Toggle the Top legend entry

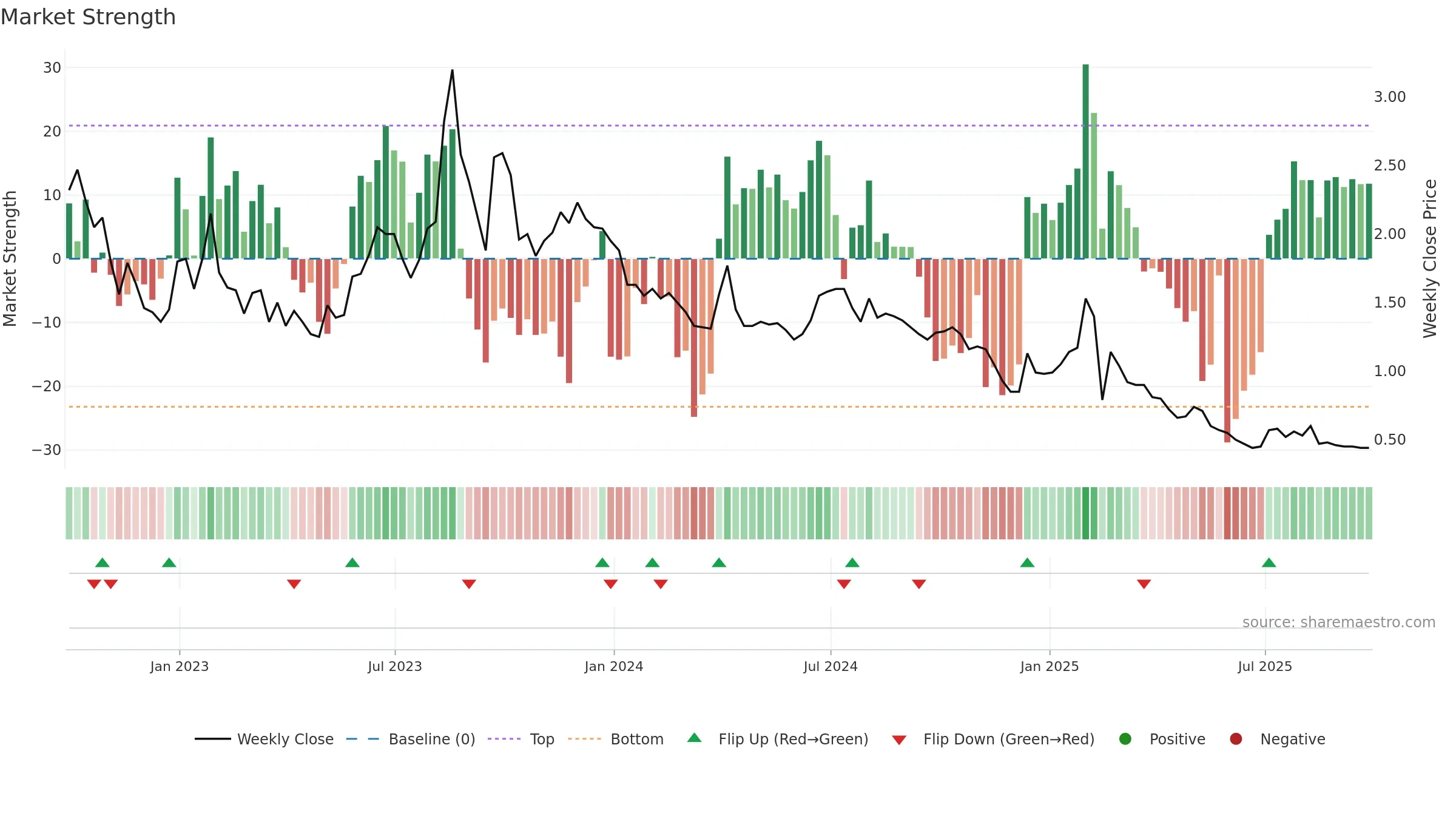(x=521, y=739)
